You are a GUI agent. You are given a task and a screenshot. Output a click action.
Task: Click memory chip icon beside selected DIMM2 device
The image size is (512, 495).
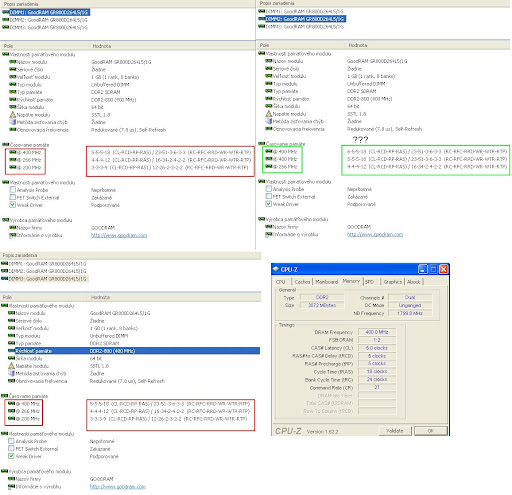[262, 19]
